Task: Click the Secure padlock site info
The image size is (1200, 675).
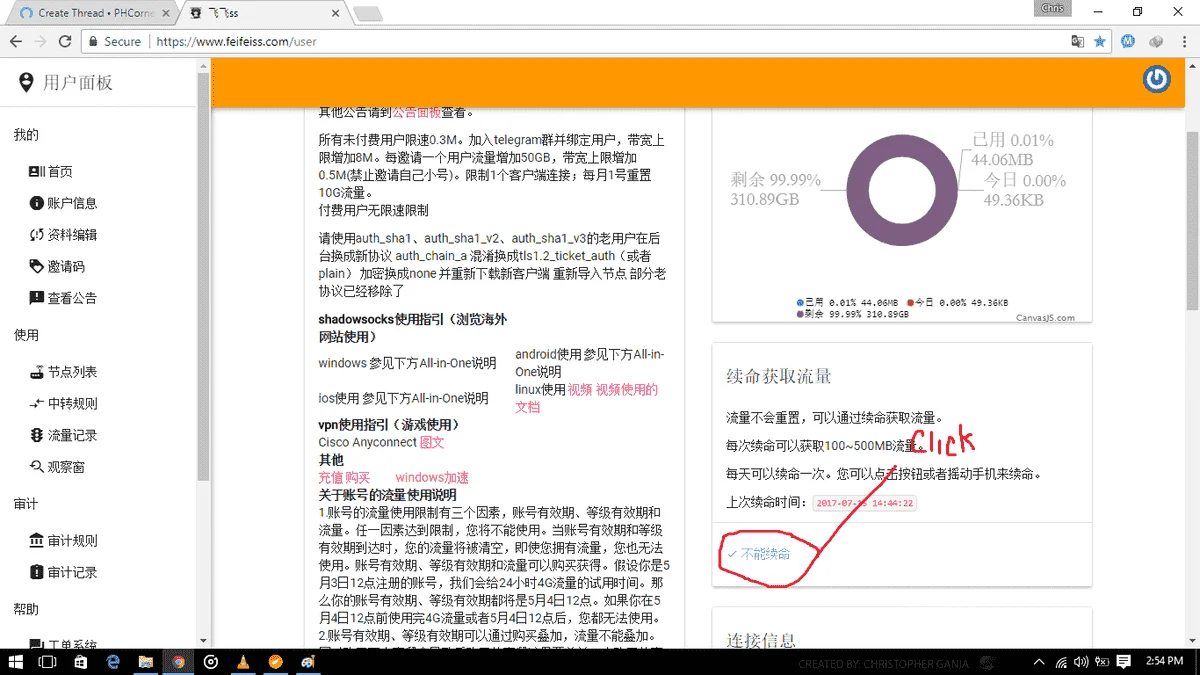Action: click(114, 42)
